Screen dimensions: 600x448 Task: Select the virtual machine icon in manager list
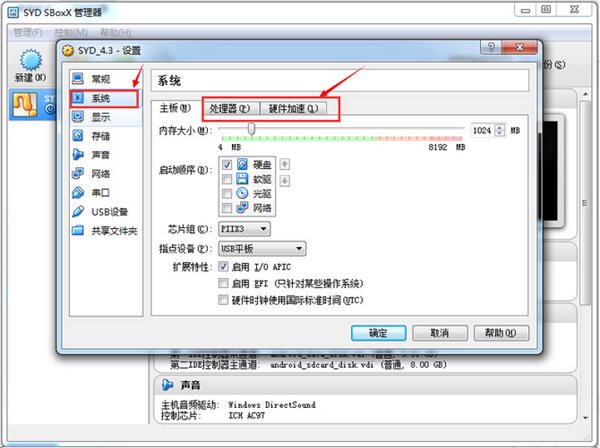pos(25,104)
